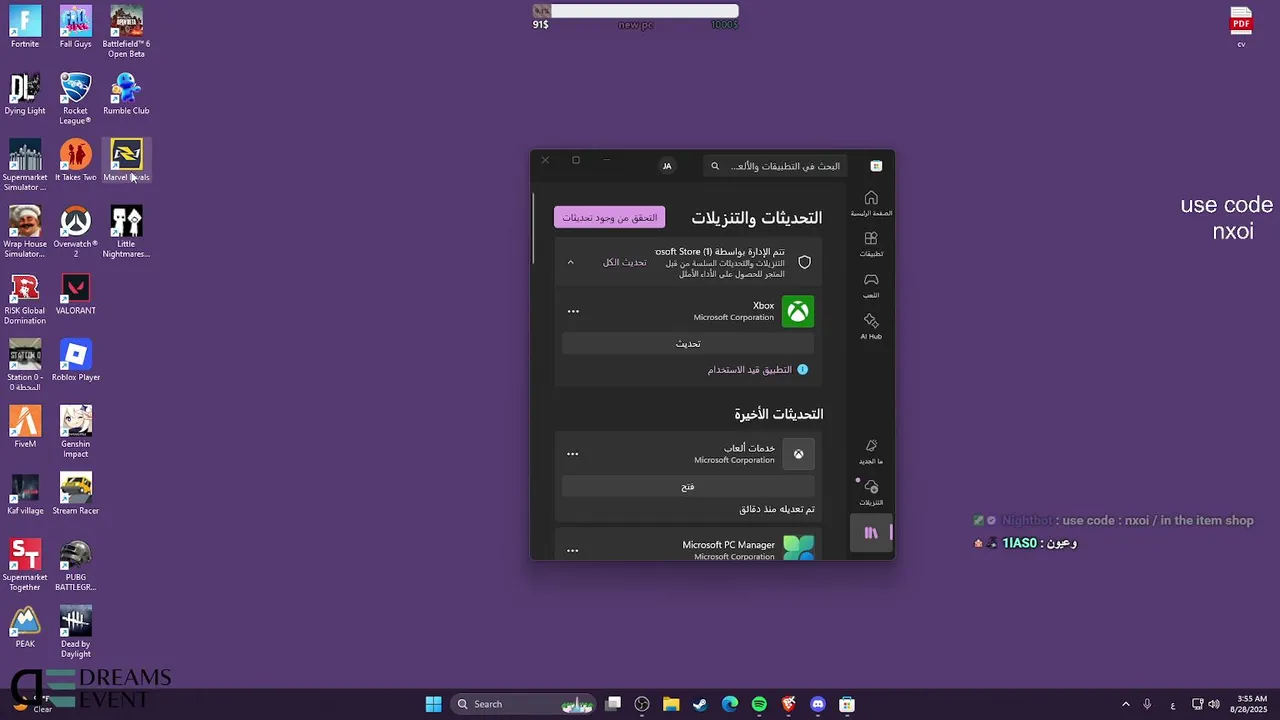The height and width of the screenshot is (720, 1280).
Task: Show hidden system tray icons
Action: [1125, 704]
